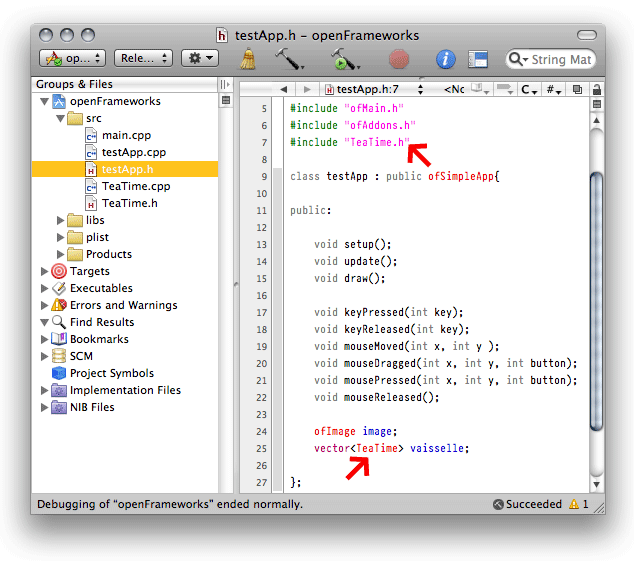Click the Build hammer icon
The height and width of the screenshot is (561, 634).
(290, 59)
